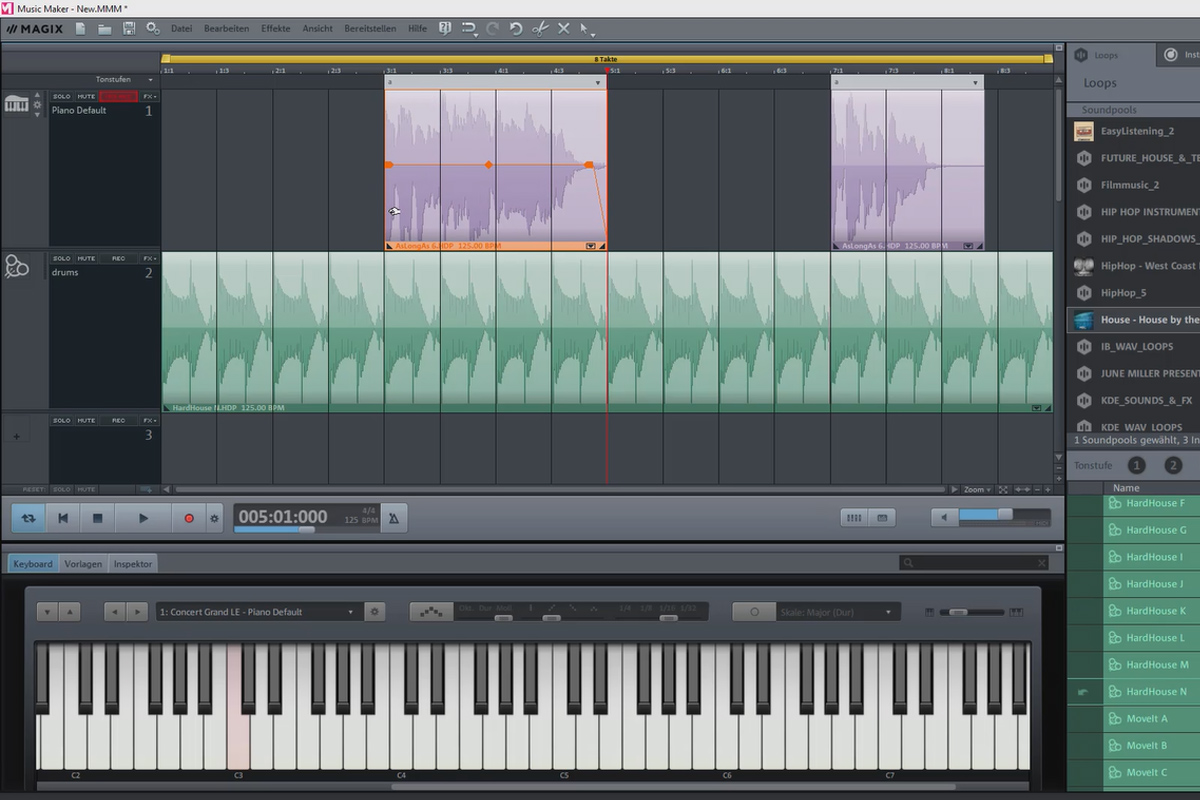Image resolution: width=1200 pixels, height=800 pixels.
Task: Open the Concert Grand LE instrument dropdown
Action: coord(258,612)
